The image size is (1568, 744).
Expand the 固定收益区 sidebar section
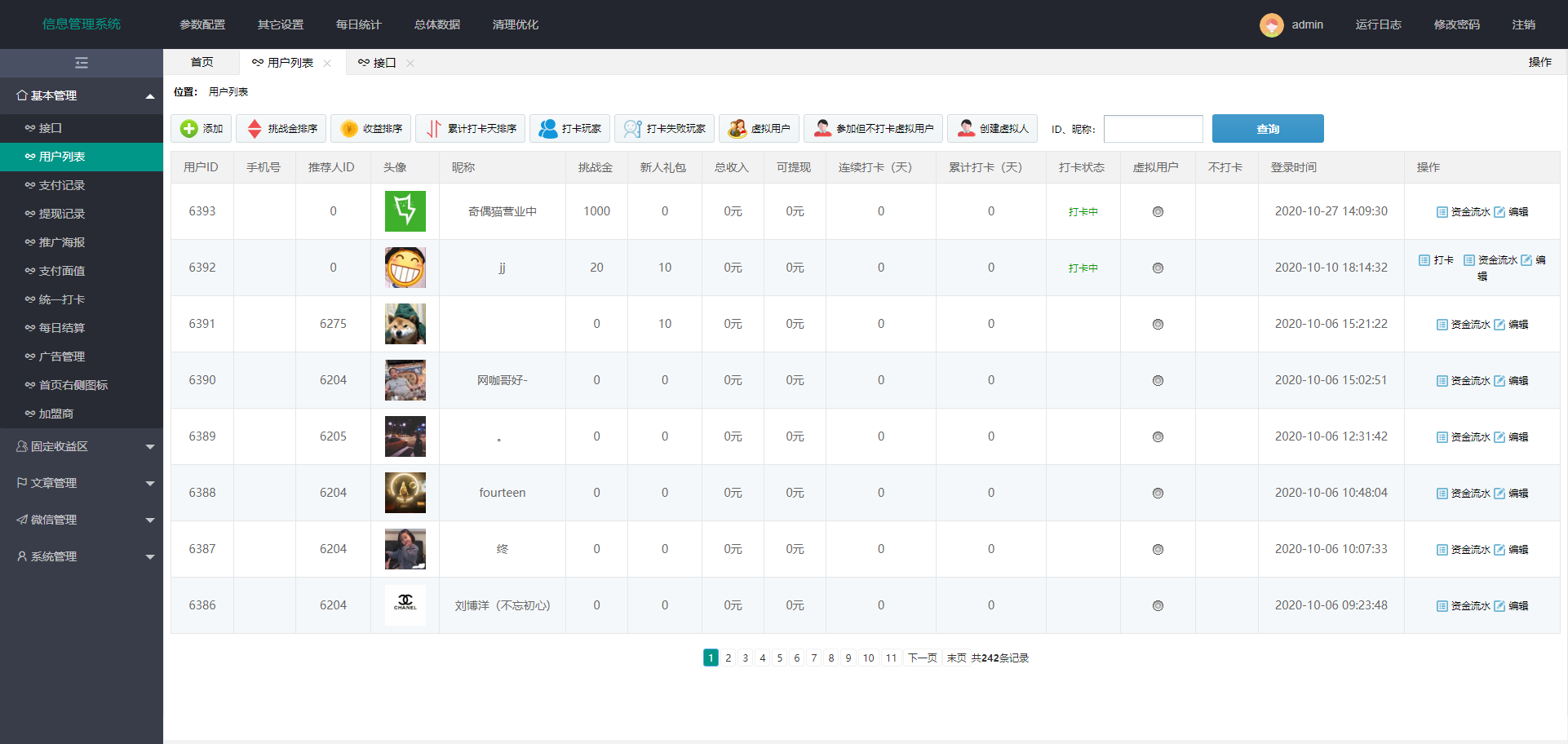82,446
